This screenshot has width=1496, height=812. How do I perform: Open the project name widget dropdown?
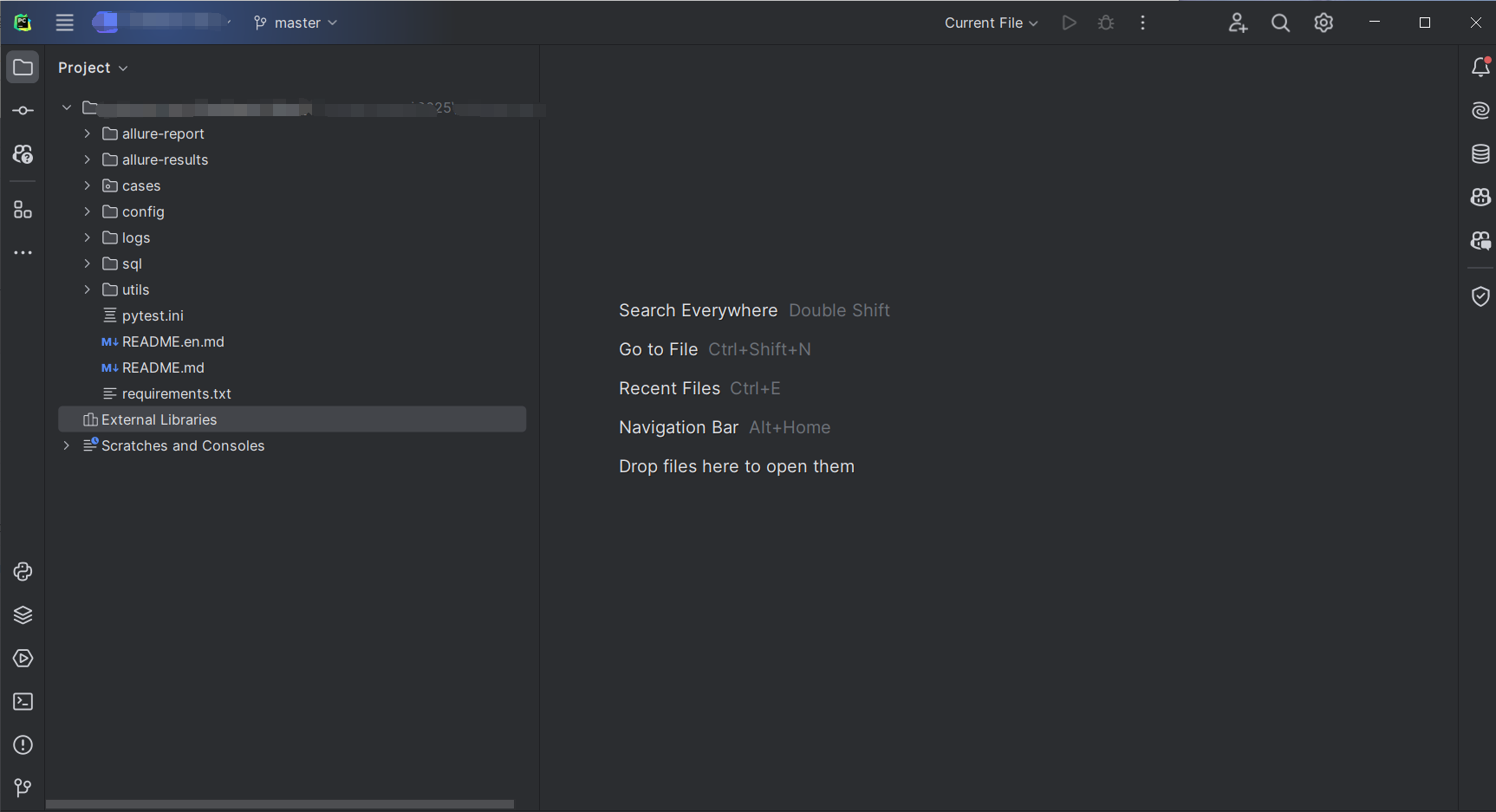pyautogui.click(x=163, y=23)
